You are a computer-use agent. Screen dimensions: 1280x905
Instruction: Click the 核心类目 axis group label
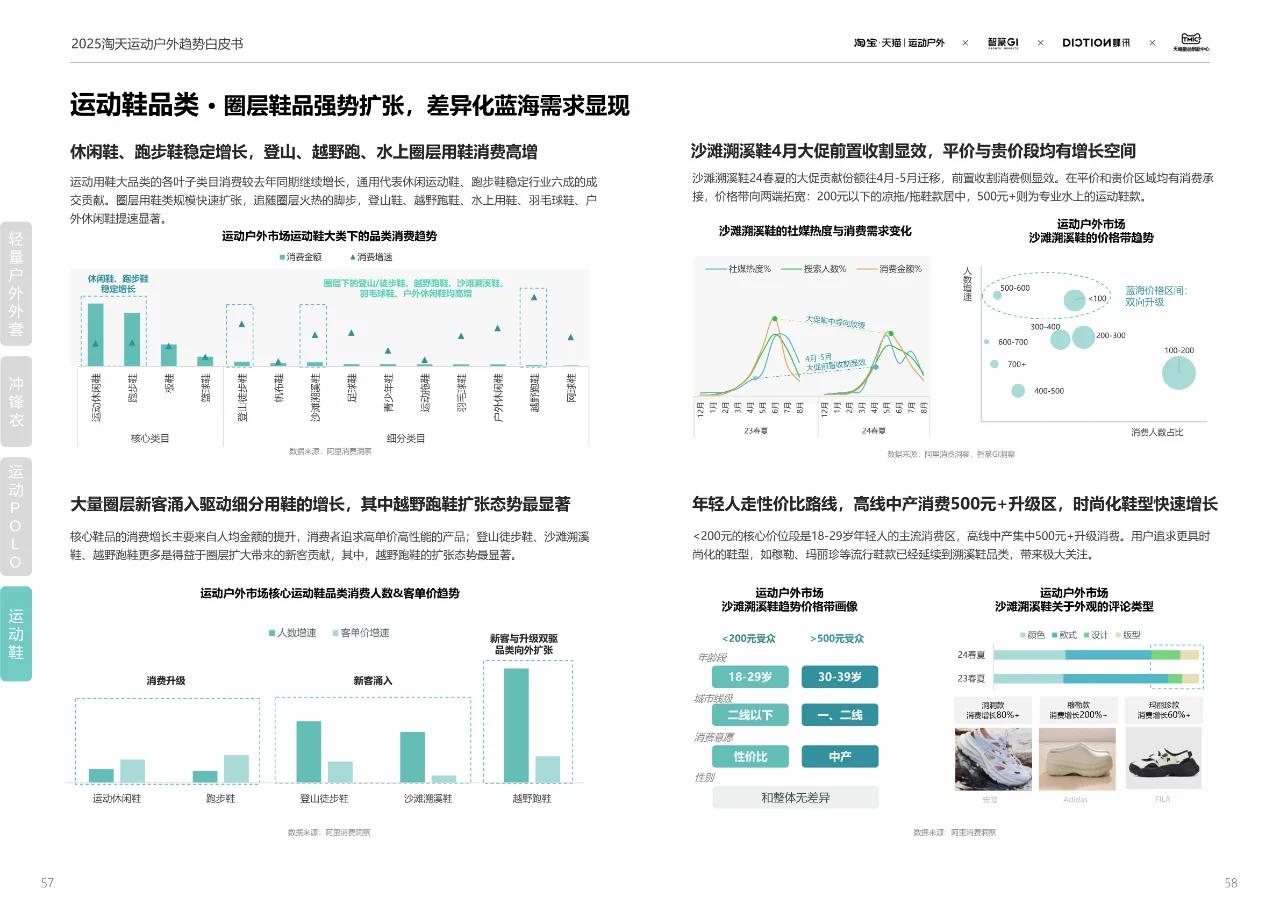[x=150, y=438]
